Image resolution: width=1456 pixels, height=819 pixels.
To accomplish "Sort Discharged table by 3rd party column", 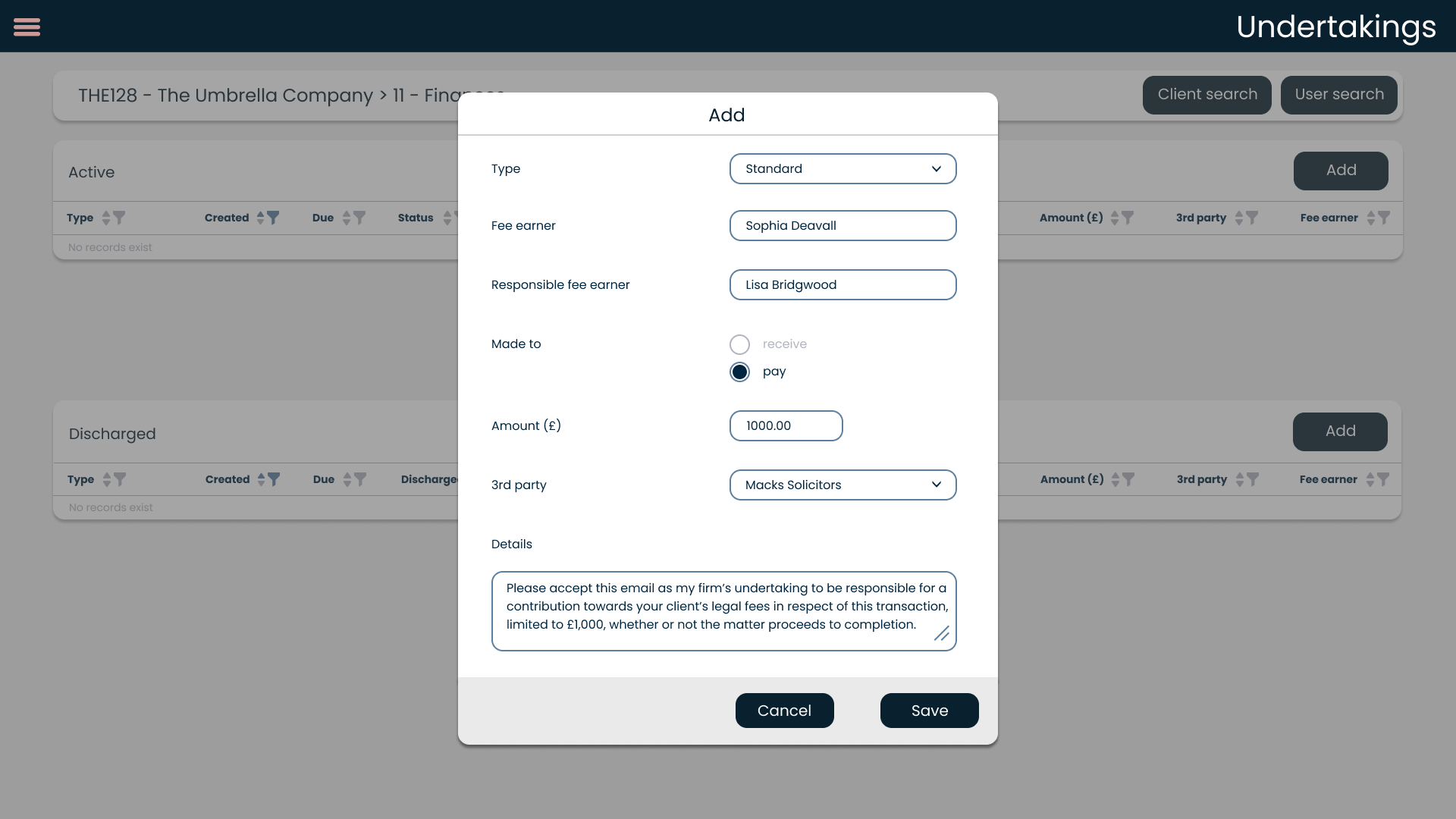I will point(1240,479).
